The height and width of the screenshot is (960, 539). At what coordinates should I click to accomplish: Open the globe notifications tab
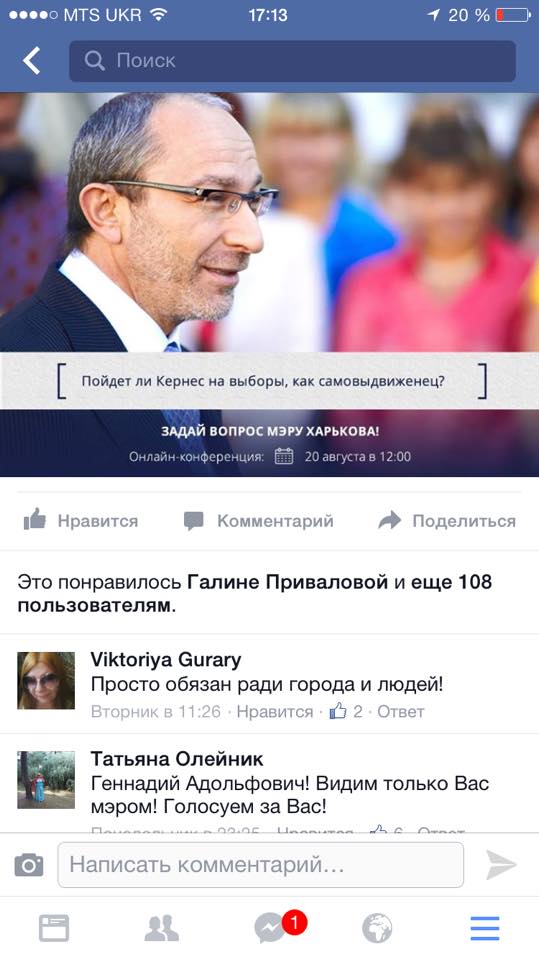(377, 928)
